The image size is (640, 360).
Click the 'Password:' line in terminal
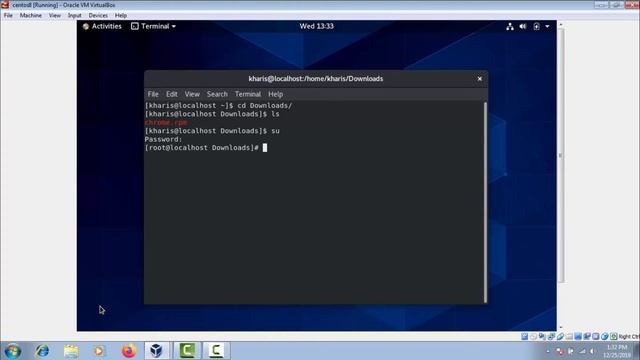click(x=163, y=139)
